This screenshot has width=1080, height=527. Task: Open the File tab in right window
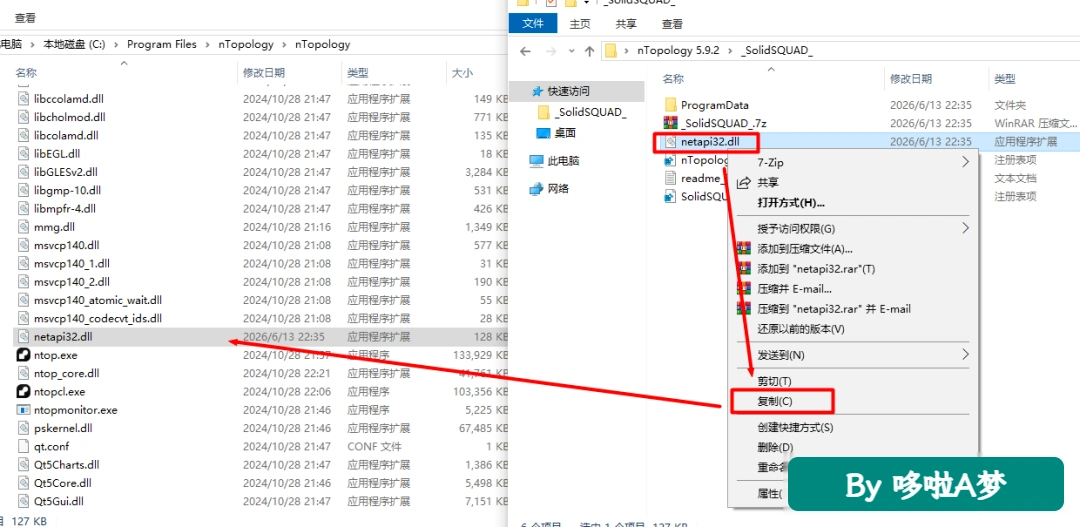click(533, 23)
